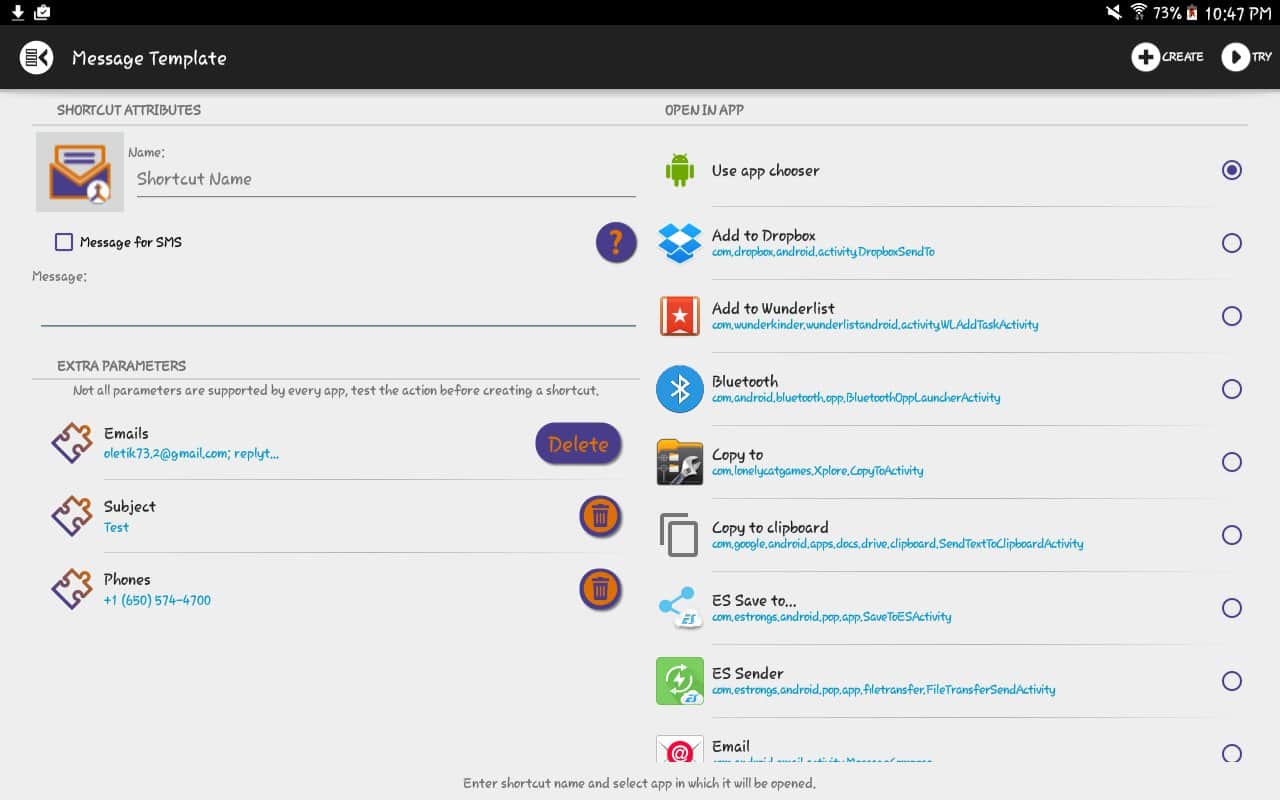Viewport: 1280px width, 800px height.
Task: Click the Bluetooth app icon
Action: pos(680,389)
